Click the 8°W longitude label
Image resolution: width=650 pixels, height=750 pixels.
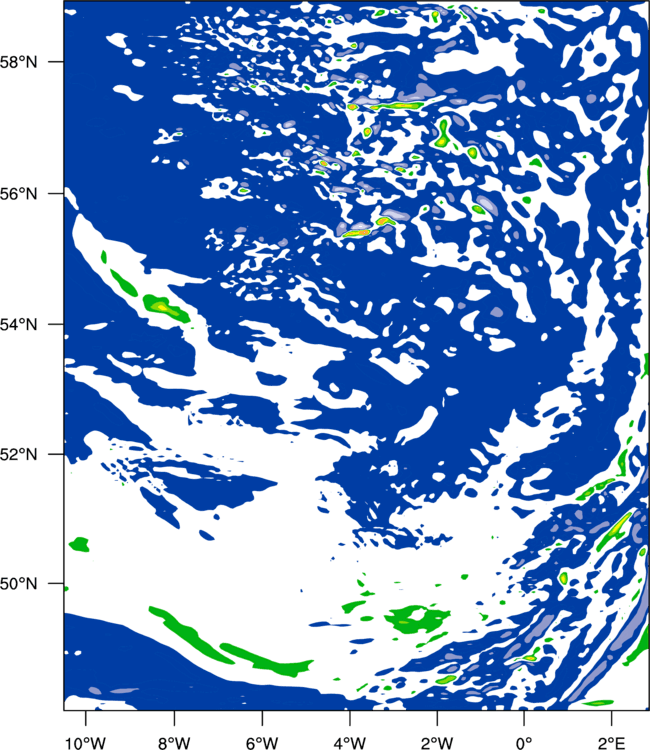pos(174,743)
